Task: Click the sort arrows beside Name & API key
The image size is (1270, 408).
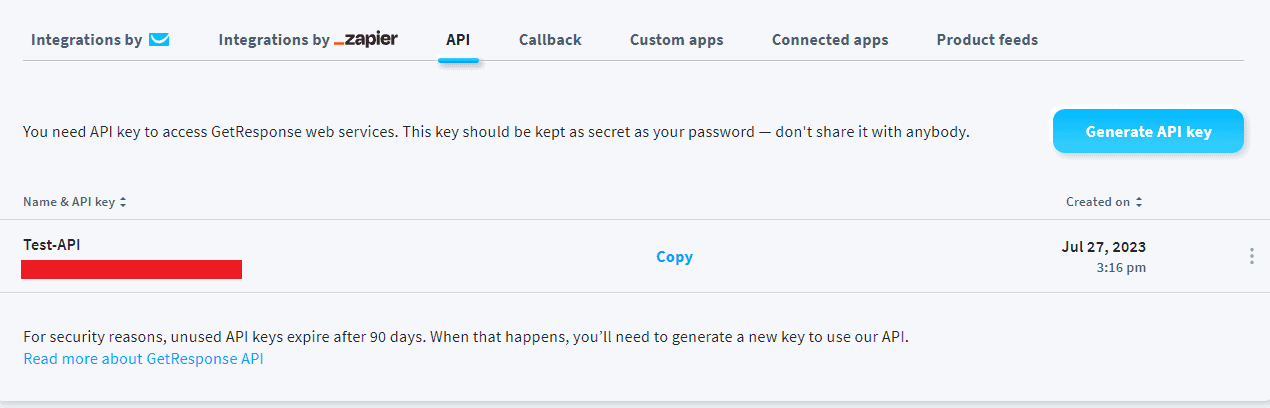Action: [x=123, y=202]
